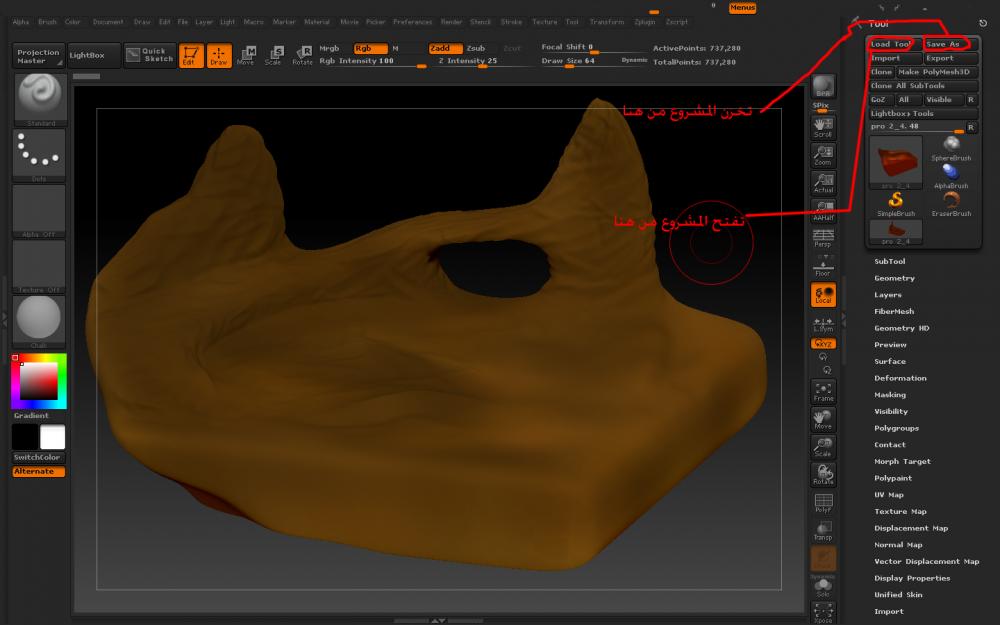Image resolution: width=1000 pixels, height=625 pixels.
Task: Expand the Deformation section
Action: click(x=900, y=378)
